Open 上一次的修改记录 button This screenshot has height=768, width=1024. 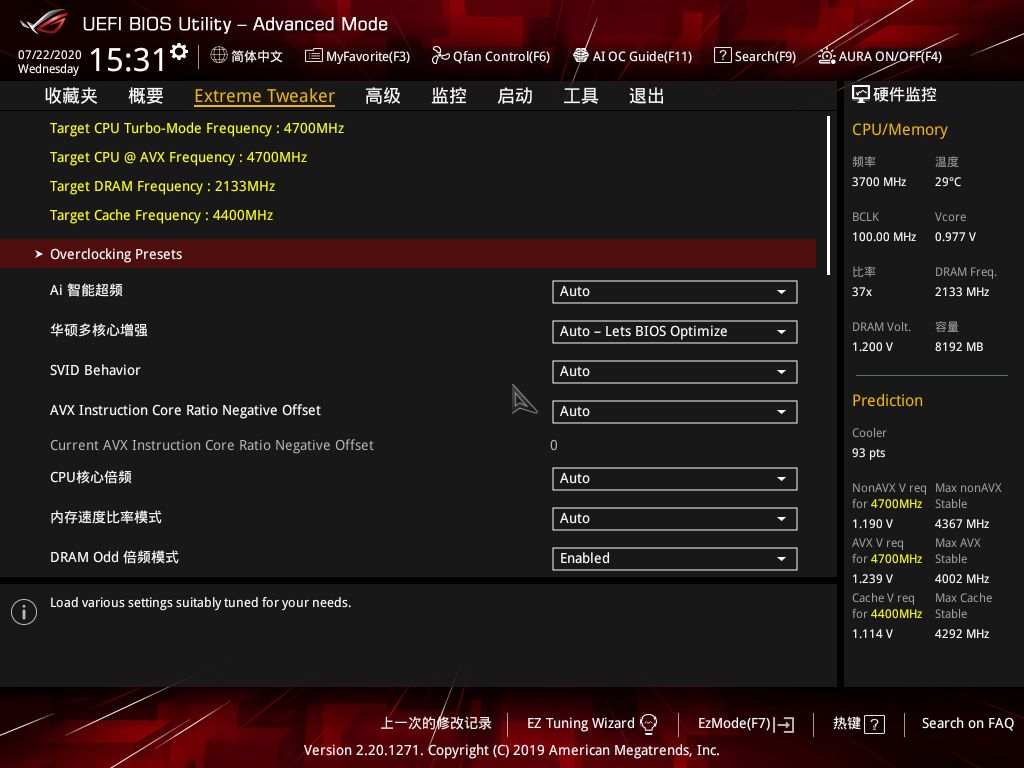click(x=436, y=723)
